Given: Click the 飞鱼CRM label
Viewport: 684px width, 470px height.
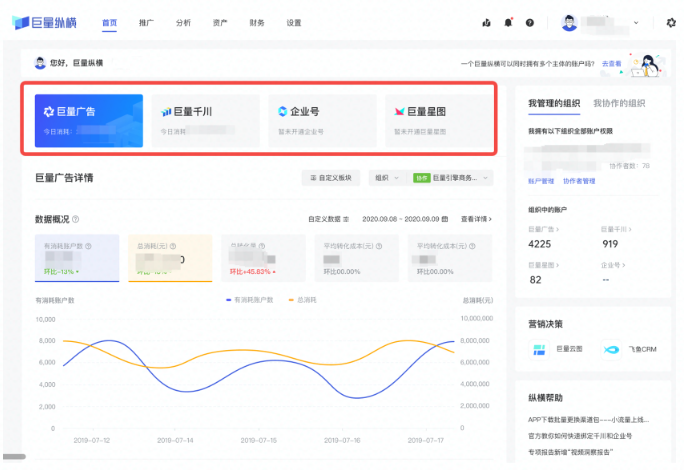Looking at the screenshot, I should 642,349.
